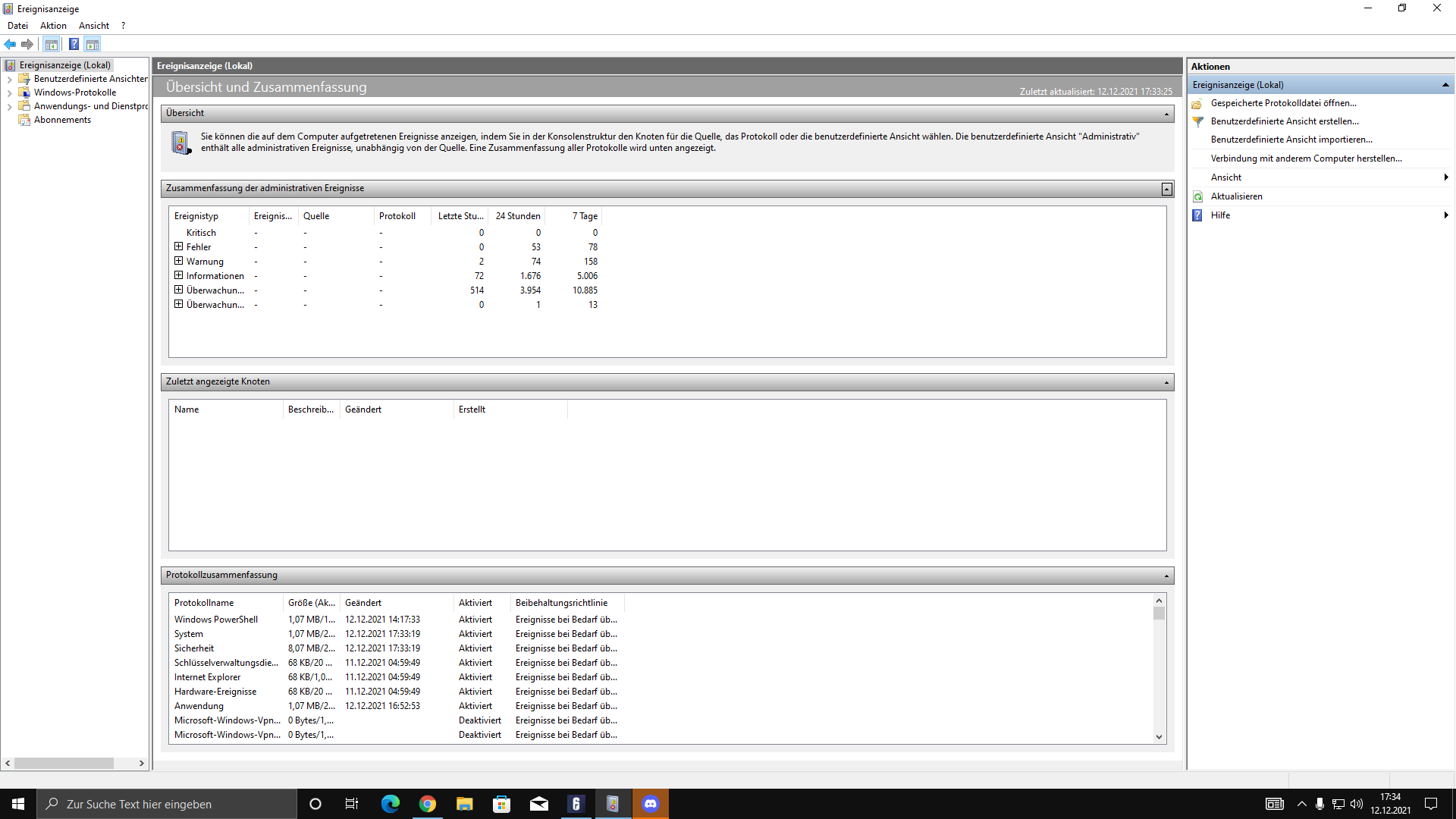This screenshot has width=1456, height=819.
Task: Toggle the action pane toolbar icon
Action: tap(93, 44)
